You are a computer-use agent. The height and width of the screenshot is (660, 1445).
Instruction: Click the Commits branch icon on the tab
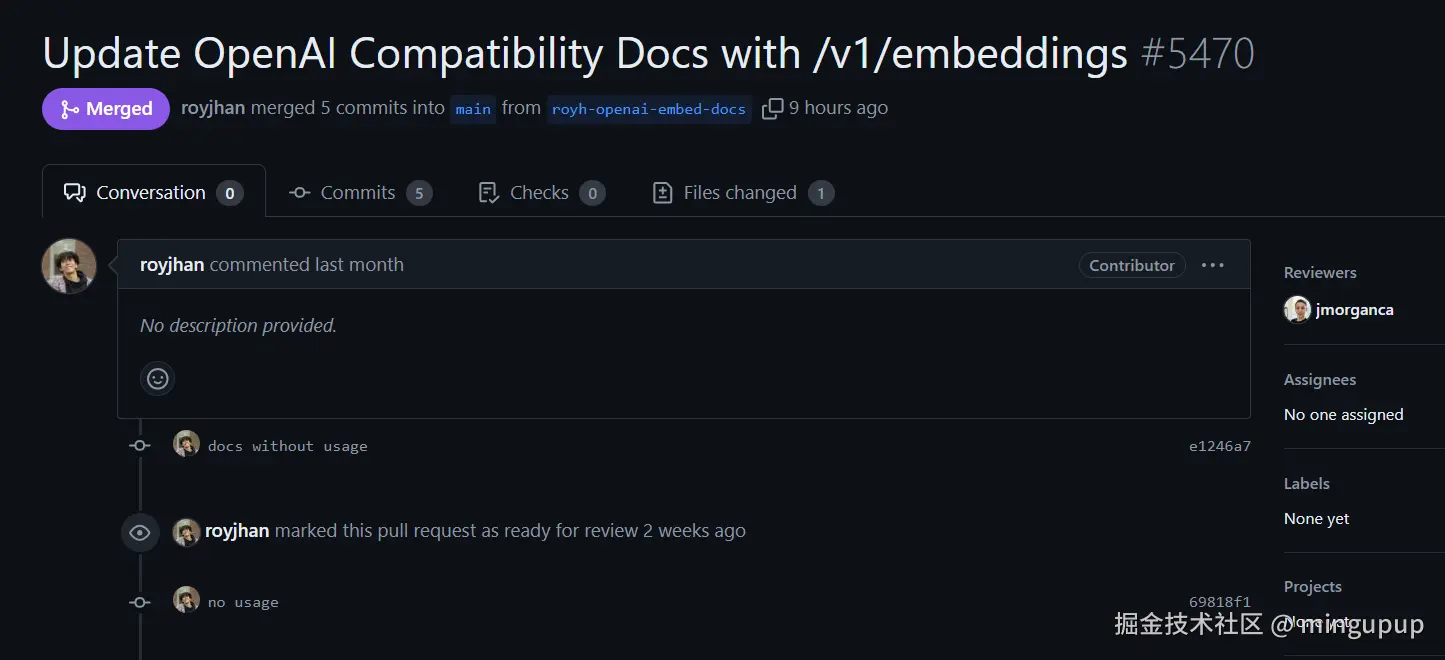298,192
